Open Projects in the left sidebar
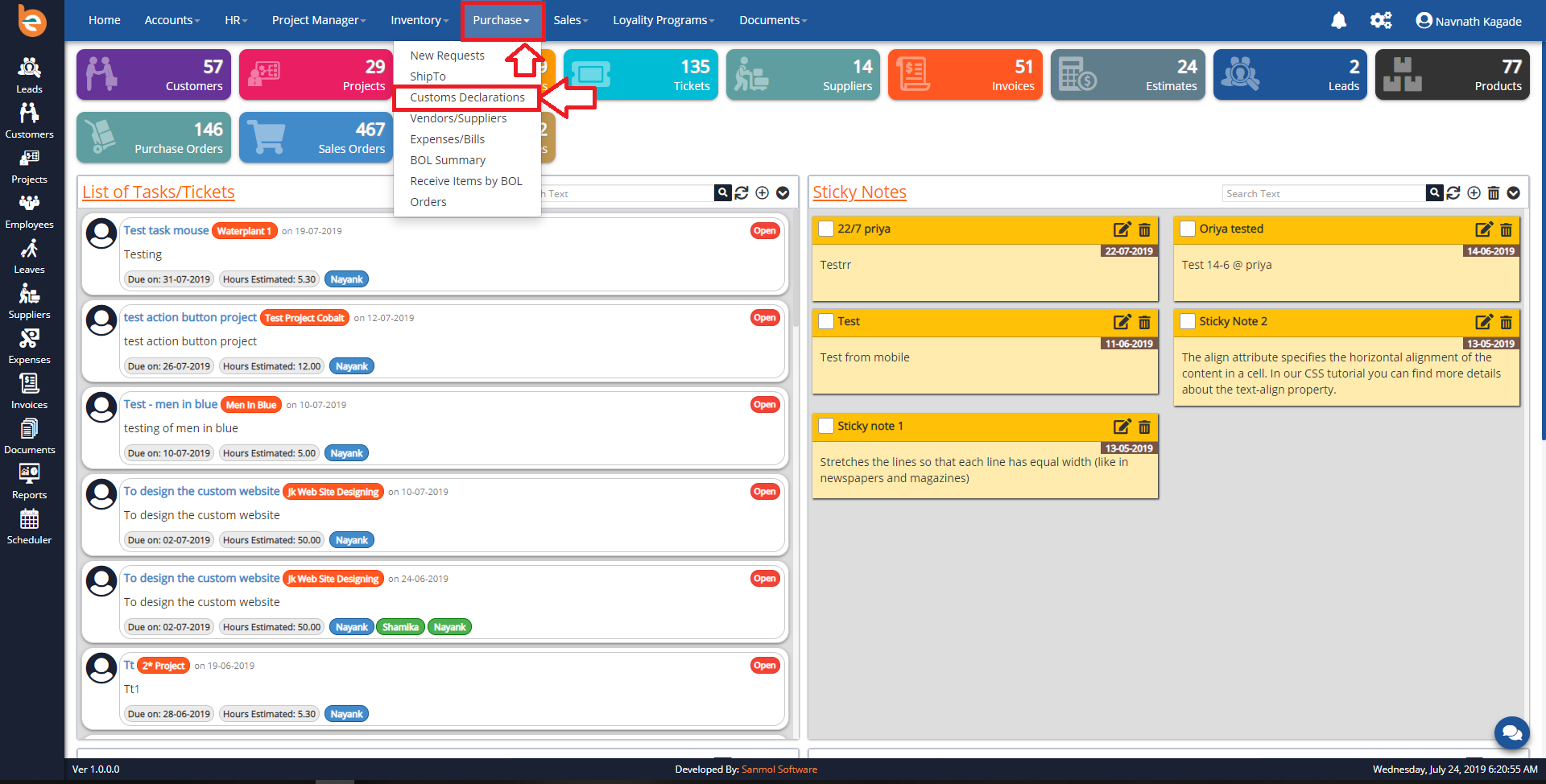Screen dimensions: 1546x784 click(x=29, y=165)
